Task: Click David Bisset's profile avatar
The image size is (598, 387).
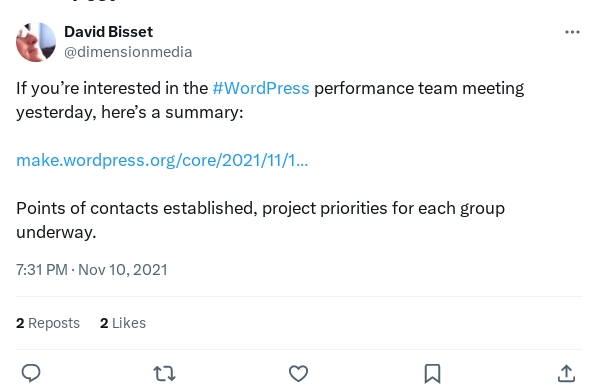Action: 36,42
